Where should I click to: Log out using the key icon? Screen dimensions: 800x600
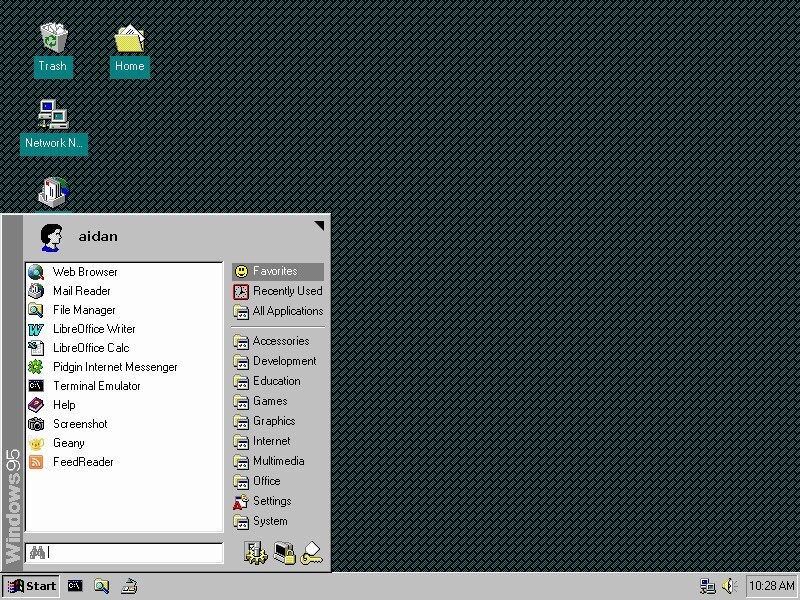point(312,551)
